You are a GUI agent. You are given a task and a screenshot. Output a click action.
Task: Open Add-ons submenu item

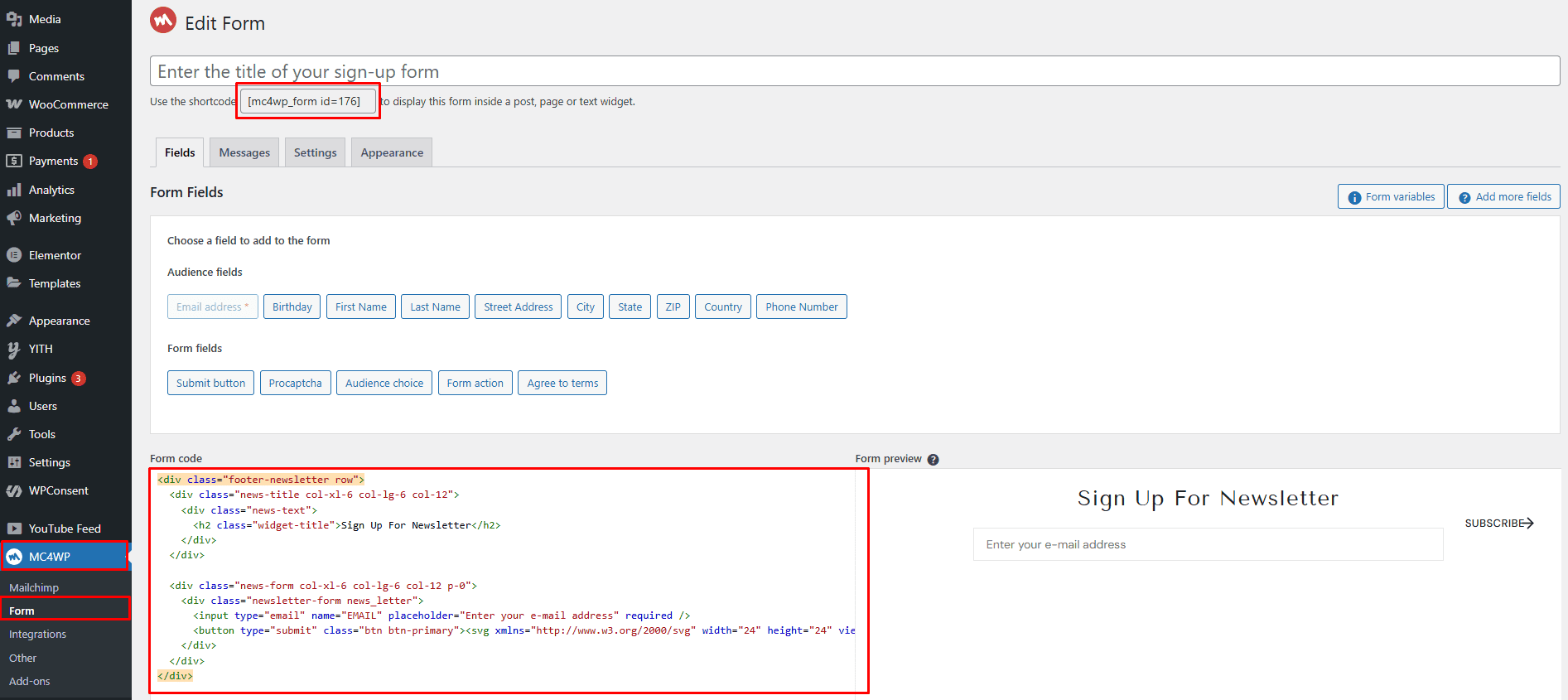click(29, 681)
